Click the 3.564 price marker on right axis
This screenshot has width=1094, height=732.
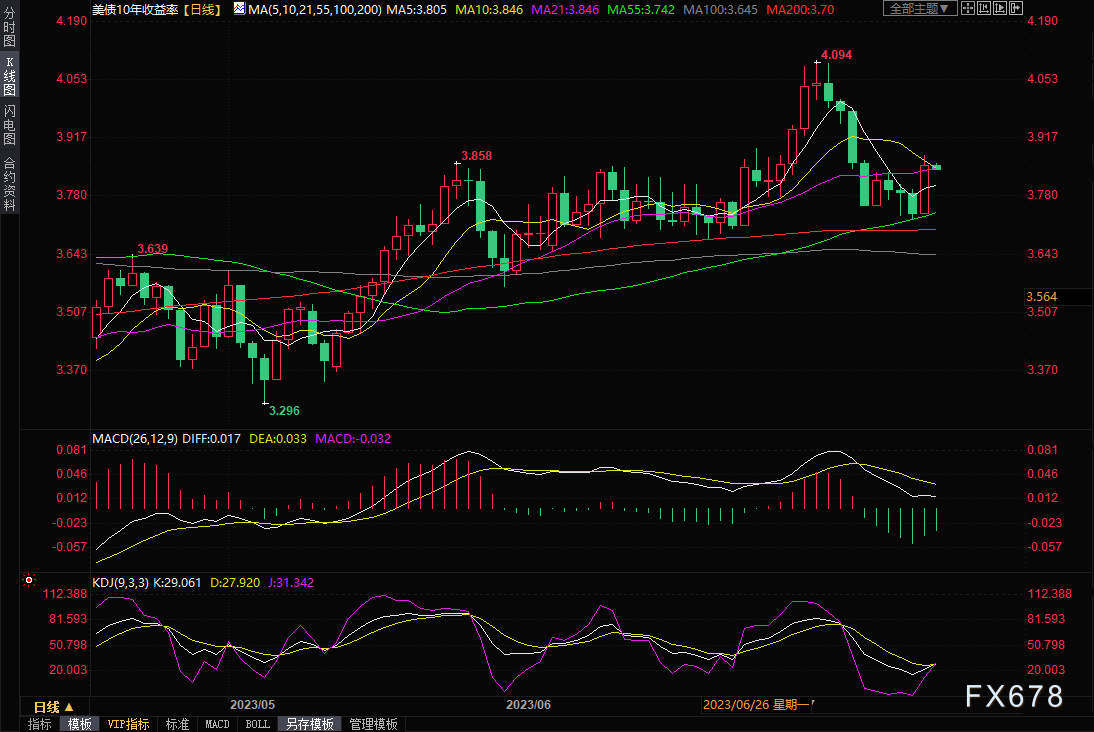point(1041,297)
